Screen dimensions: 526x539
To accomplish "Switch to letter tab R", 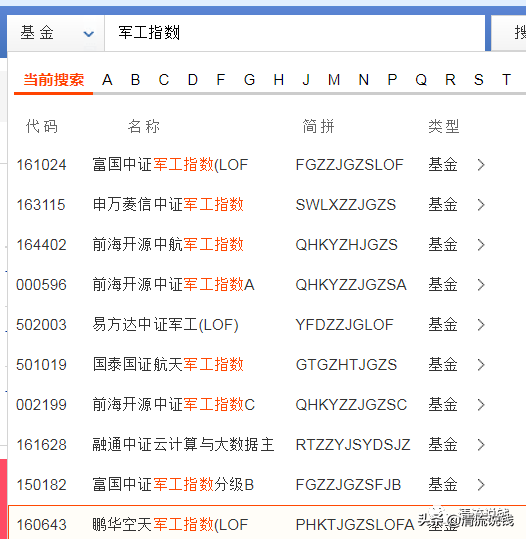I will pyautogui.click(x=450, y=80).
